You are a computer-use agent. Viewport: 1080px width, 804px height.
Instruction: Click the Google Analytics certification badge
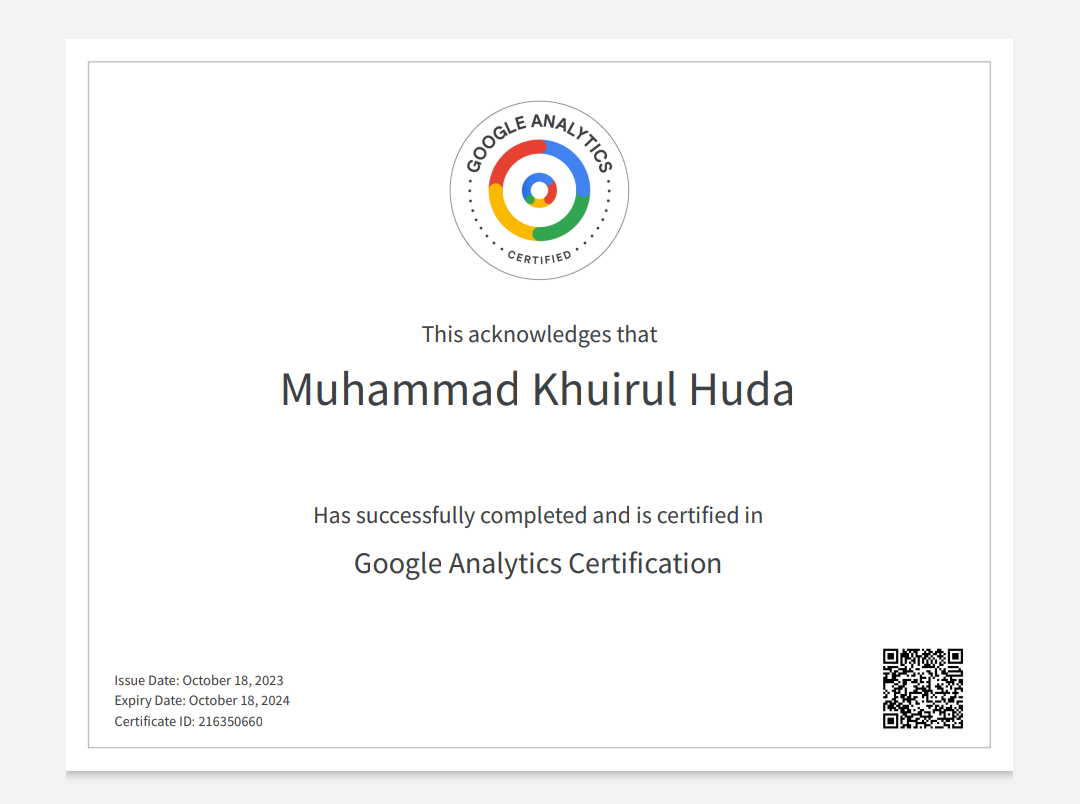tap(539, 189)
